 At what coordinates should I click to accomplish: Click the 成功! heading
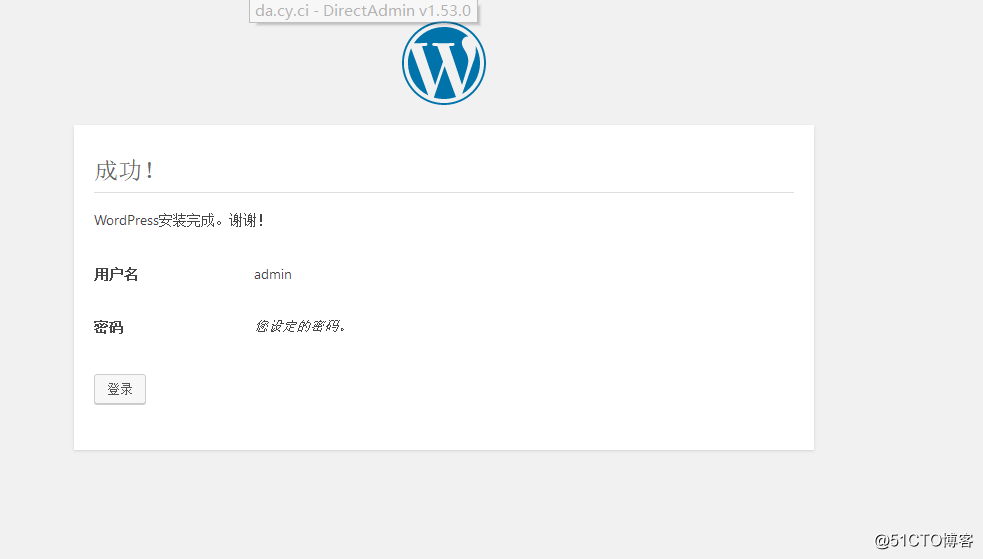[124, 170]
